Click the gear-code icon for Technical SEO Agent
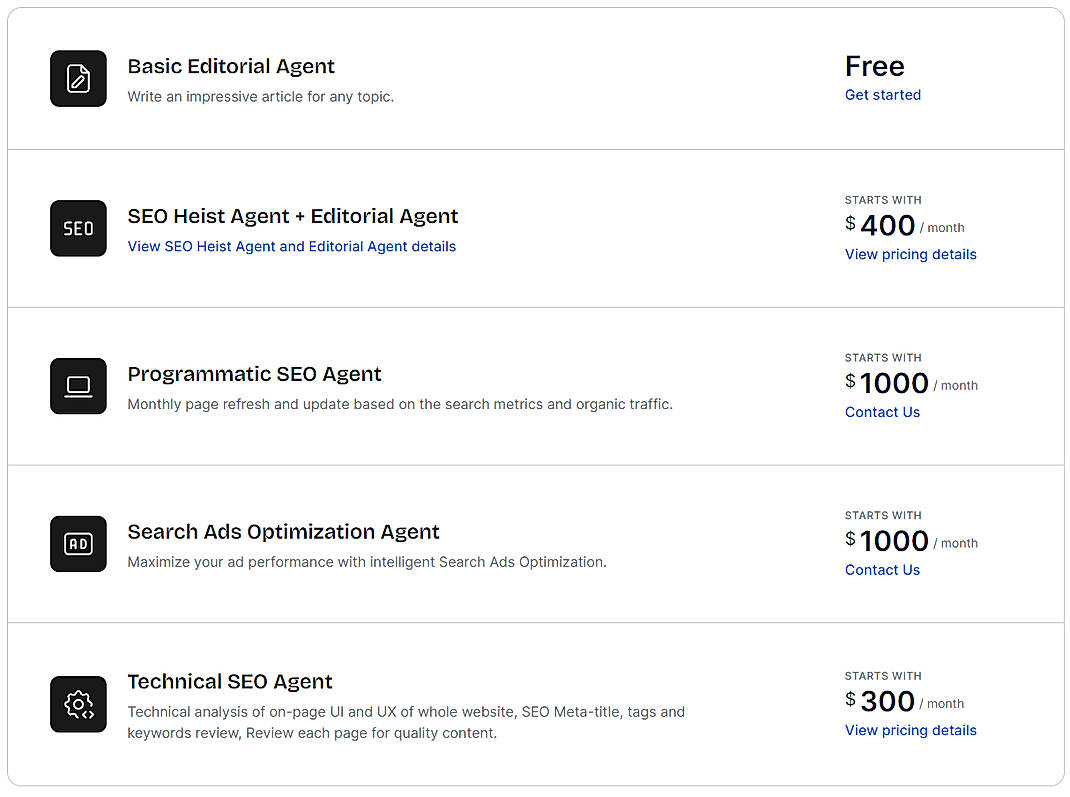Viewport: 1070px width, 797px height. (x=78, y=704)
